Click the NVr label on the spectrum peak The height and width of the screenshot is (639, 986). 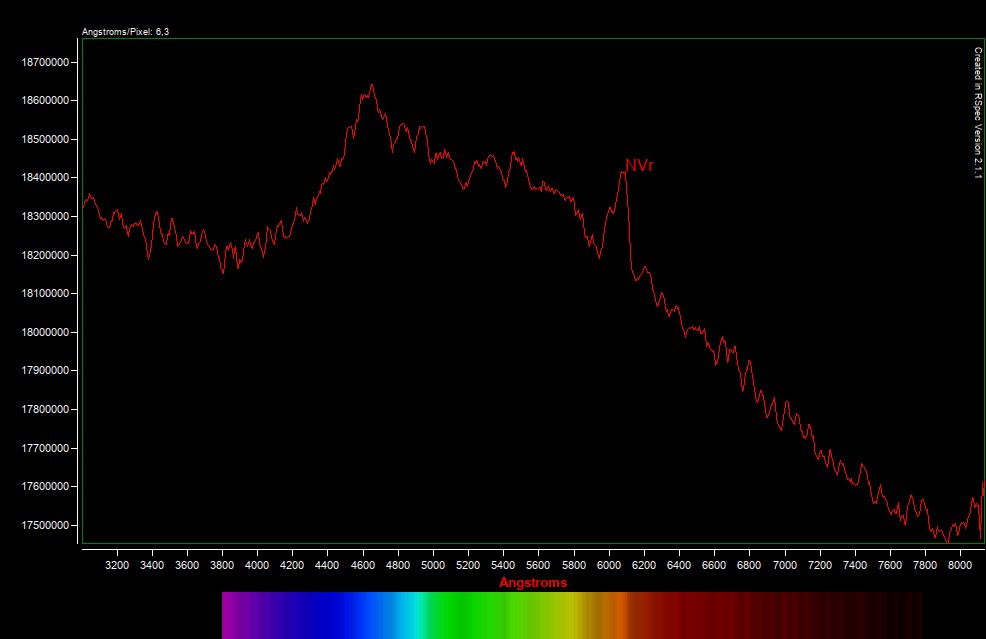pos(639,165)
